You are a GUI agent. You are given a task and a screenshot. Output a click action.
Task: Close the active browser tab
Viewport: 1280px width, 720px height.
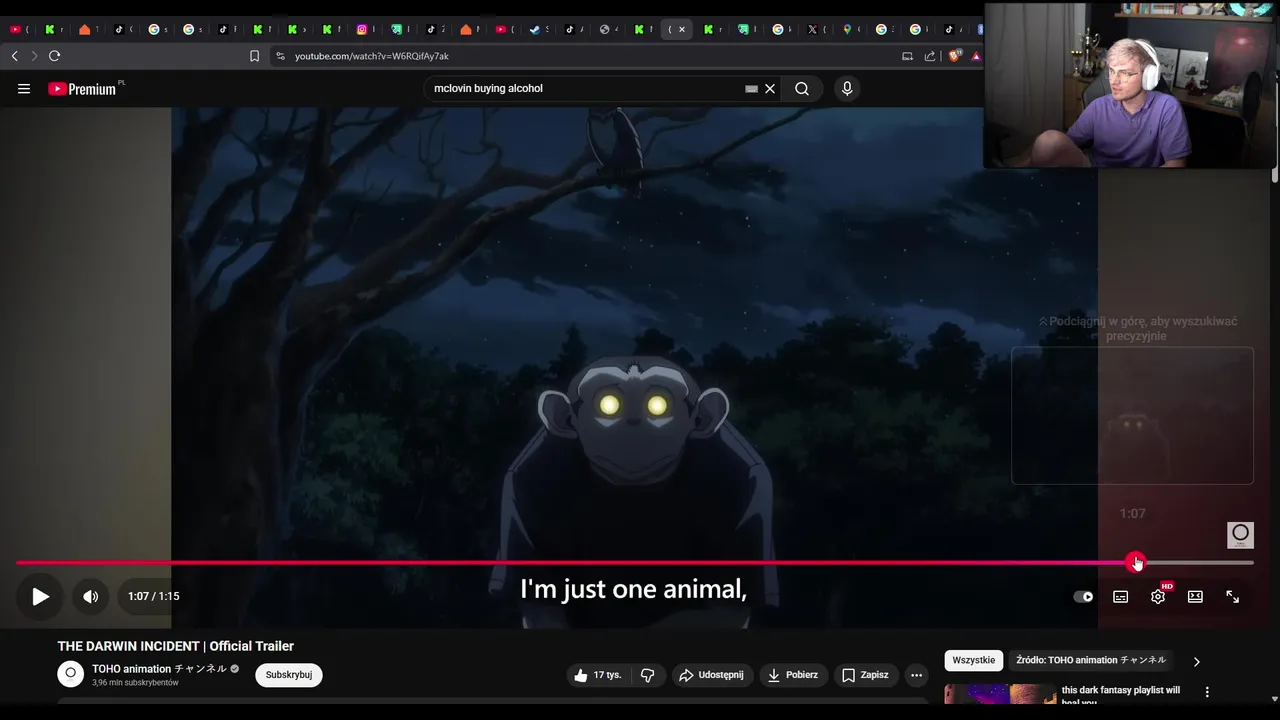point(682,29)
